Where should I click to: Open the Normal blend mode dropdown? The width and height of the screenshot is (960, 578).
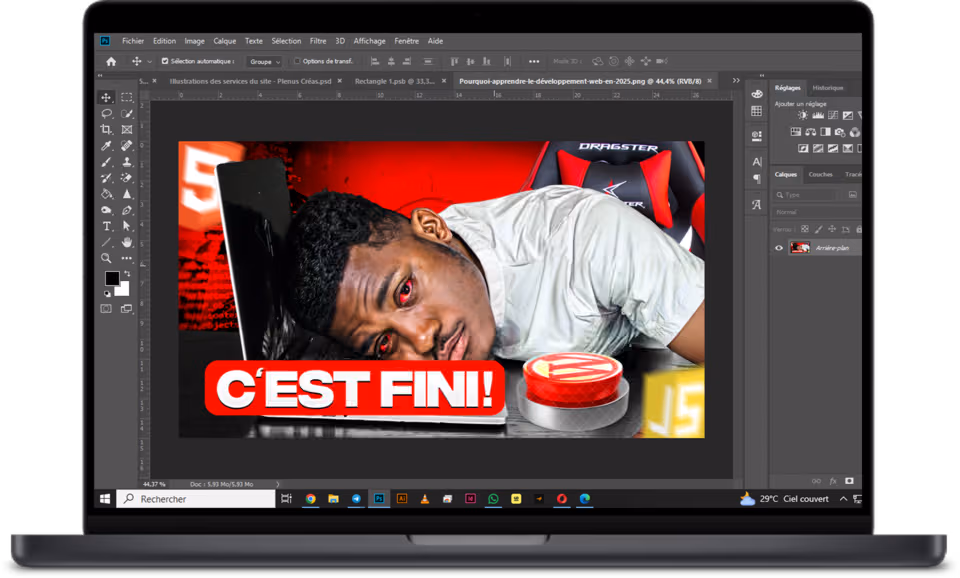pos(815,212)
